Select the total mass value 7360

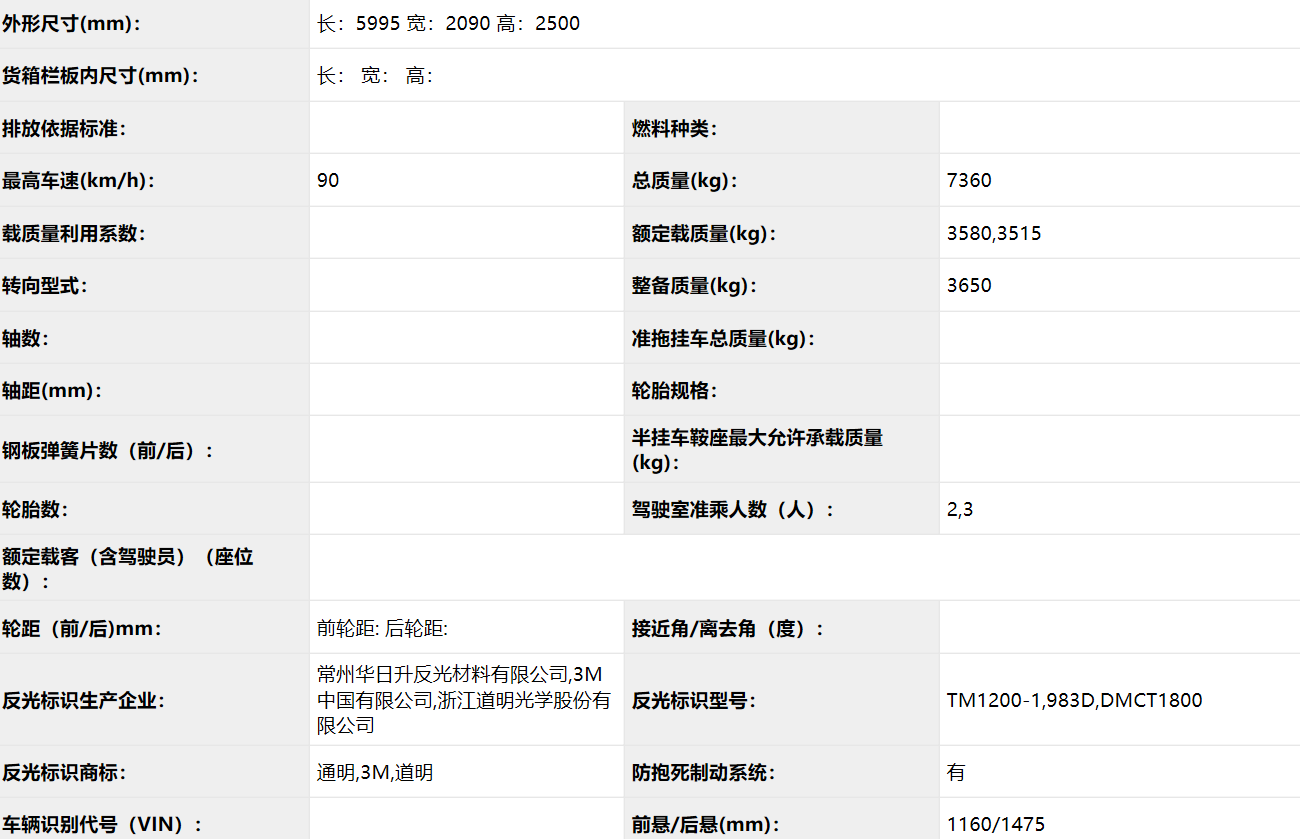tap(969, 181)
